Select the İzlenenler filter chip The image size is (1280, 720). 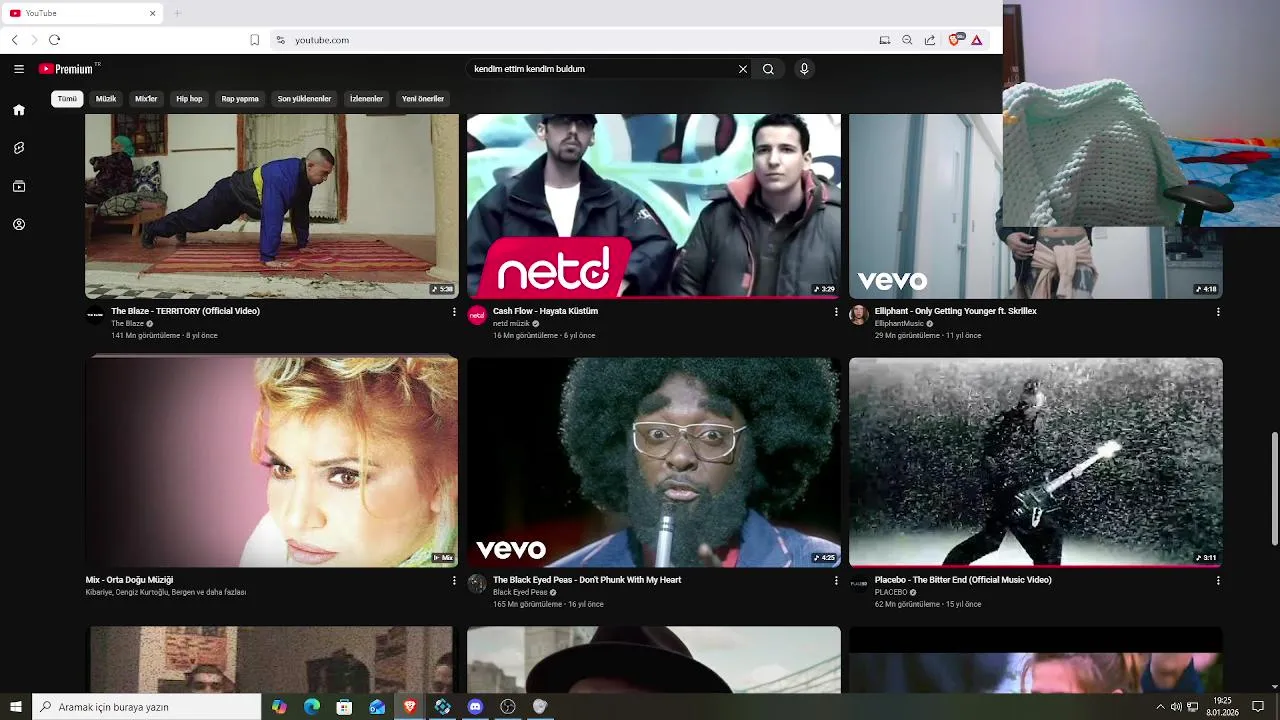click(366, 99)
